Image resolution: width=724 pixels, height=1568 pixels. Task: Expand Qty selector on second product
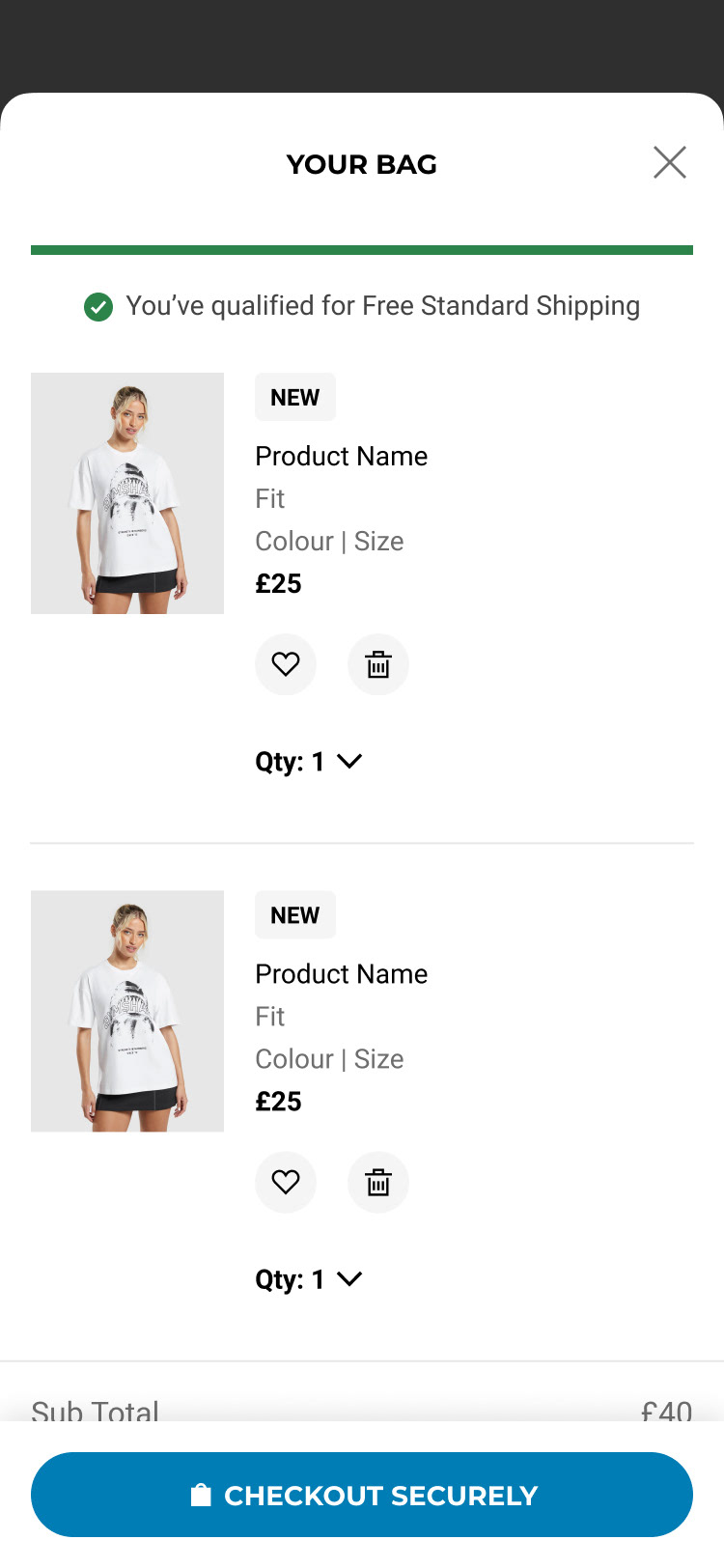309,1279
